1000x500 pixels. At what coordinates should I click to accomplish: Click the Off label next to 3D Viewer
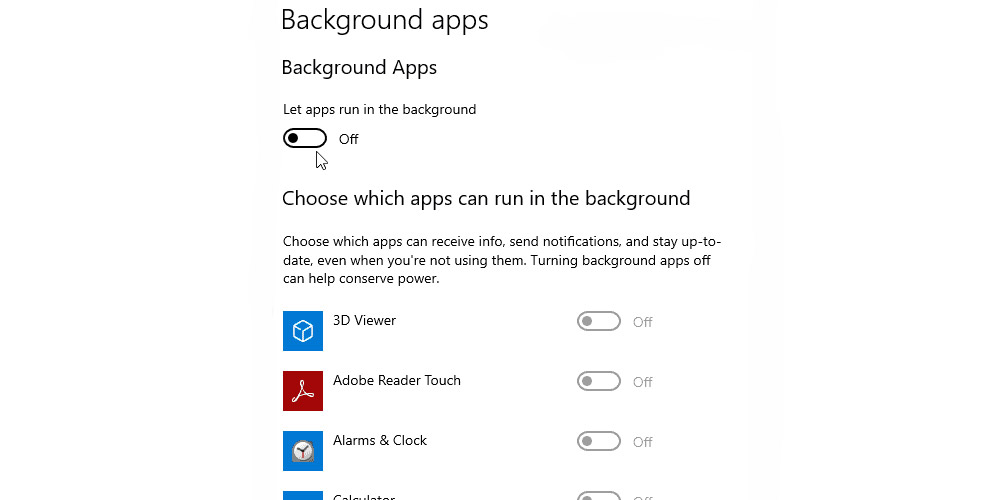click(x=642, y=322)
